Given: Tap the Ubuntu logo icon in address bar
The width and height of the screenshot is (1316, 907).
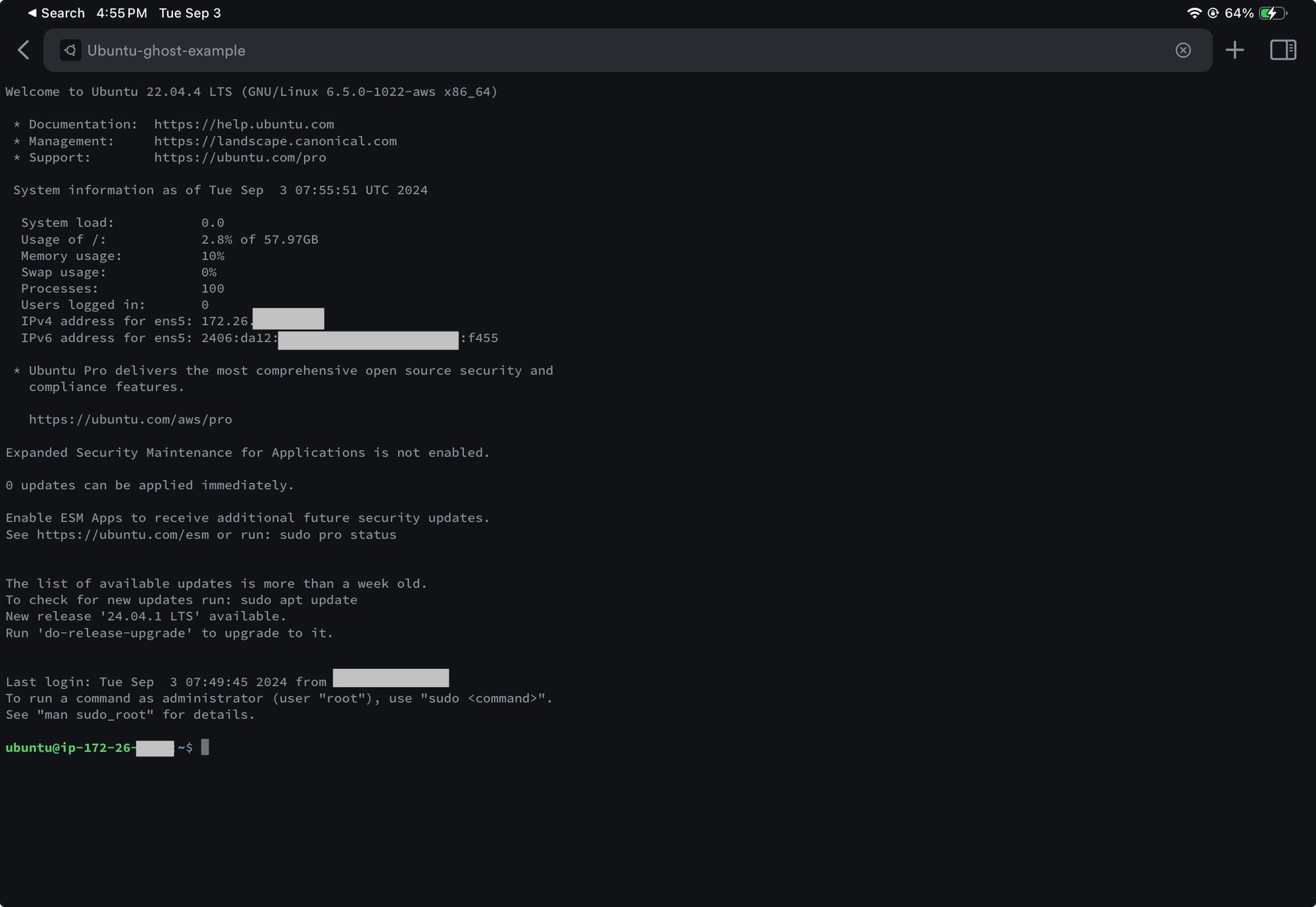Looking at the screenshot, I should tap(70, 50).
